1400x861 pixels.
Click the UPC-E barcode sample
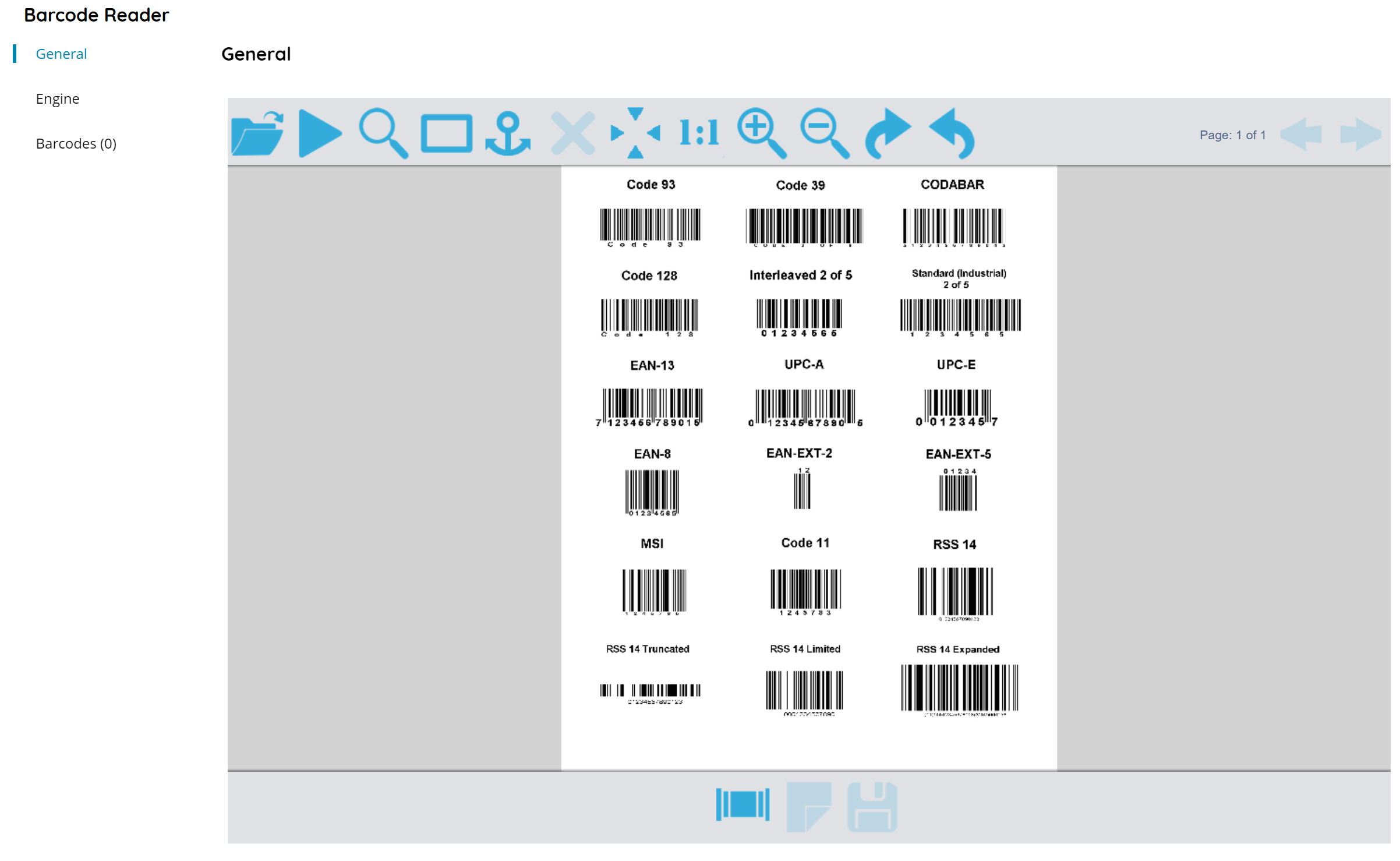click(956, 408)
